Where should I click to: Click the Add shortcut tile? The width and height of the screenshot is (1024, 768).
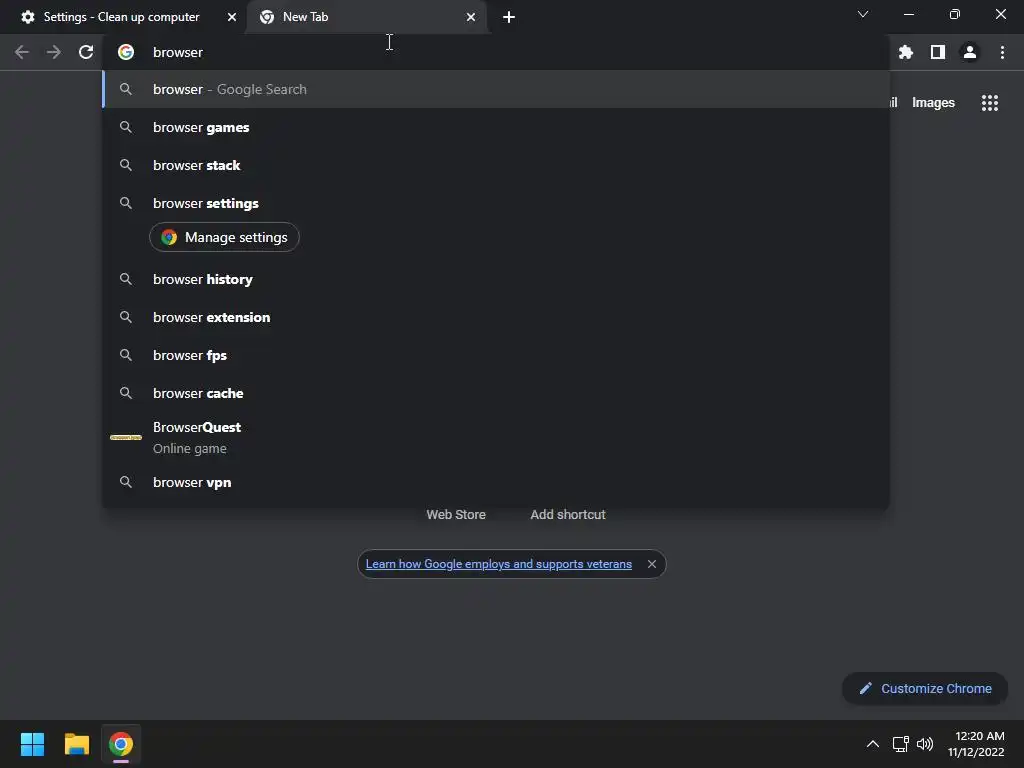point(568,515)
